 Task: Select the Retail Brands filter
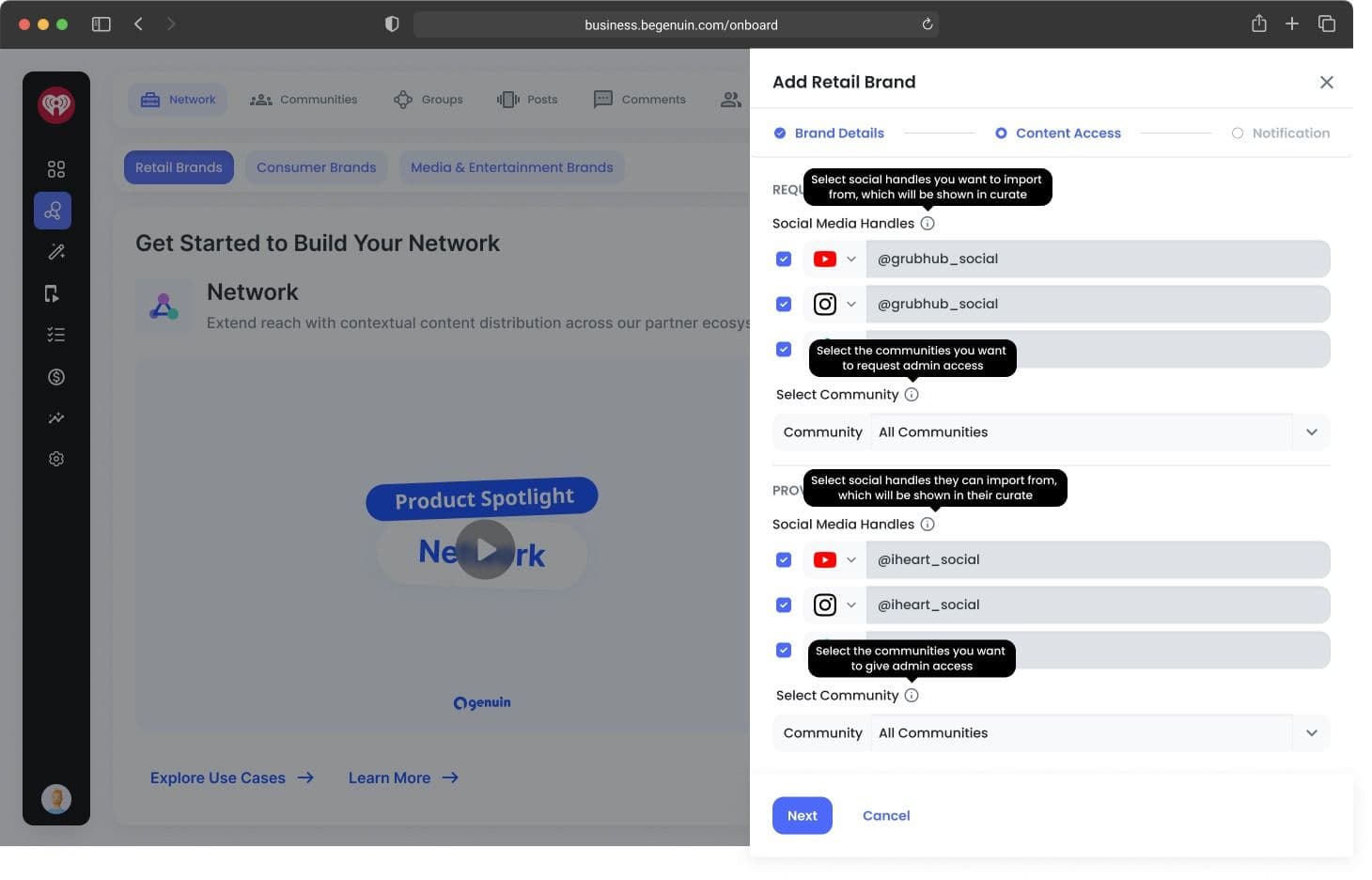[x=179, y=167]
